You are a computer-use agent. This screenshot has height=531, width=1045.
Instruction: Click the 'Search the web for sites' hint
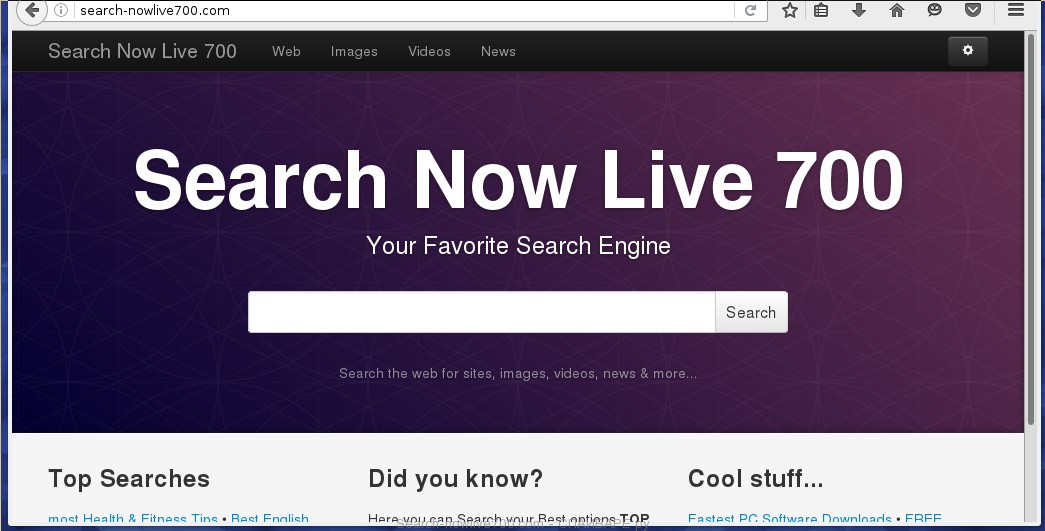coord(518,373)
